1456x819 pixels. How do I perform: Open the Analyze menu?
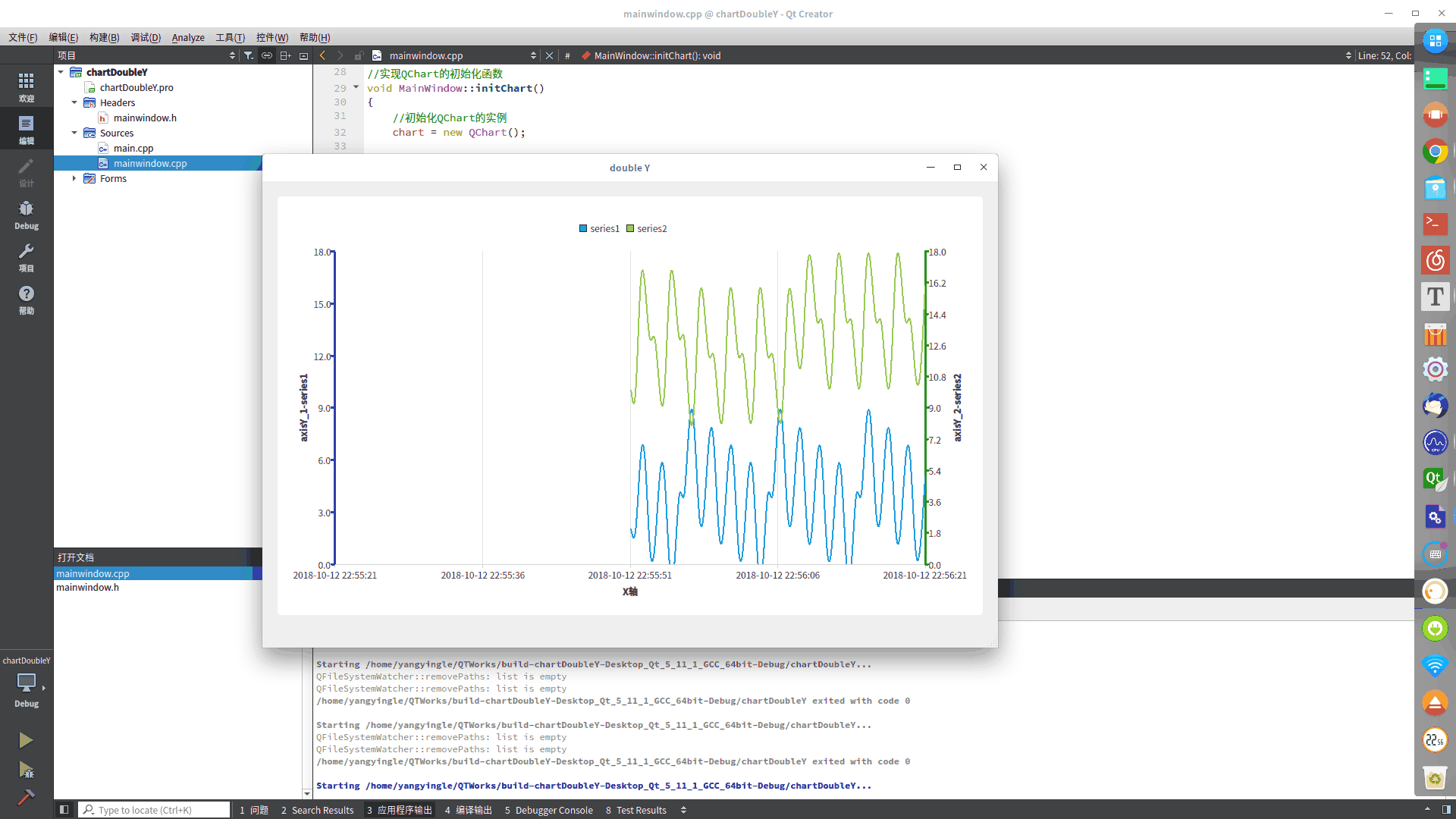click(188, 37)
